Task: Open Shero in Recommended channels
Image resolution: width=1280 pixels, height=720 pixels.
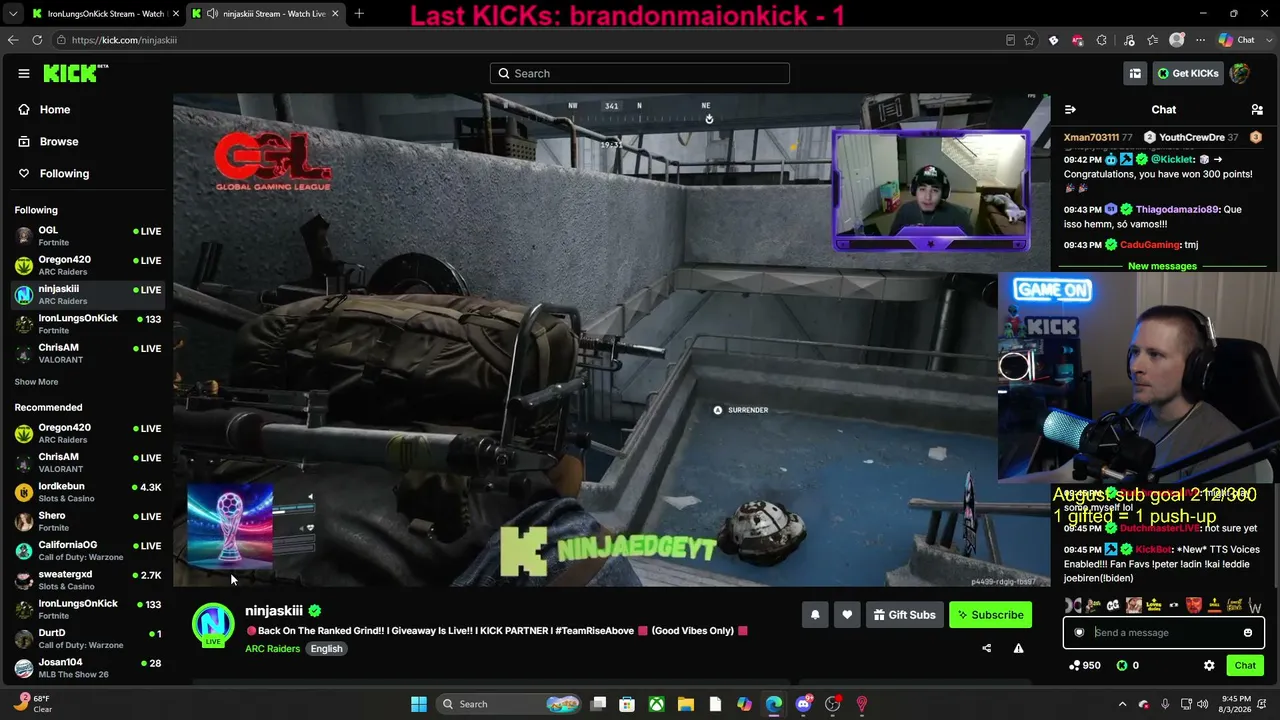Action: (x=87, y=521)
